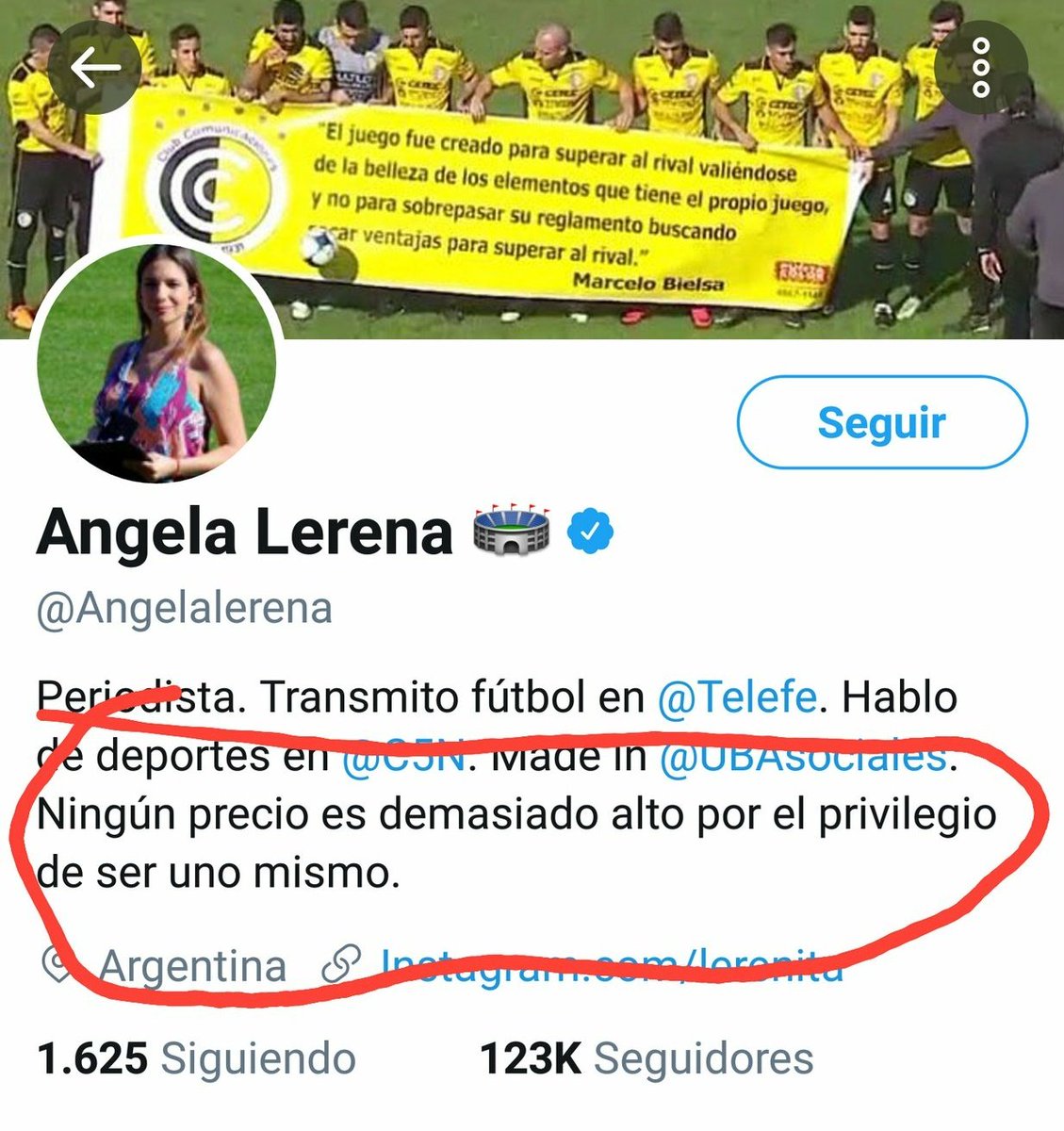Open the @Telefe mention link

[736, 698]
